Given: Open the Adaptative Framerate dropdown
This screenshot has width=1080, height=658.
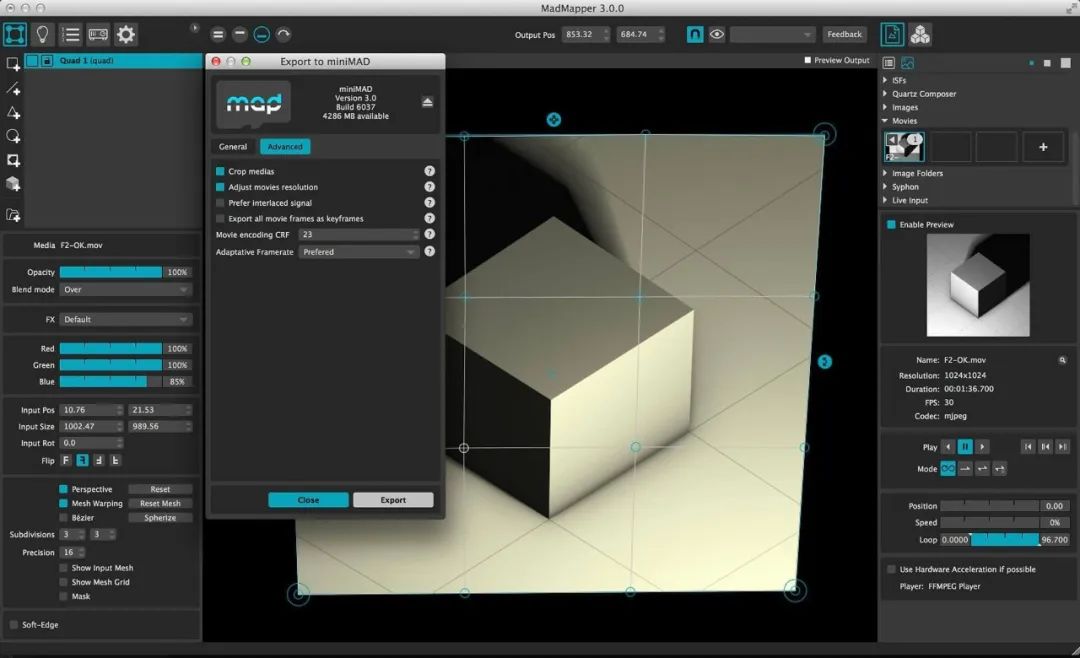Looking at the screenshot, I should click(358, 251).
